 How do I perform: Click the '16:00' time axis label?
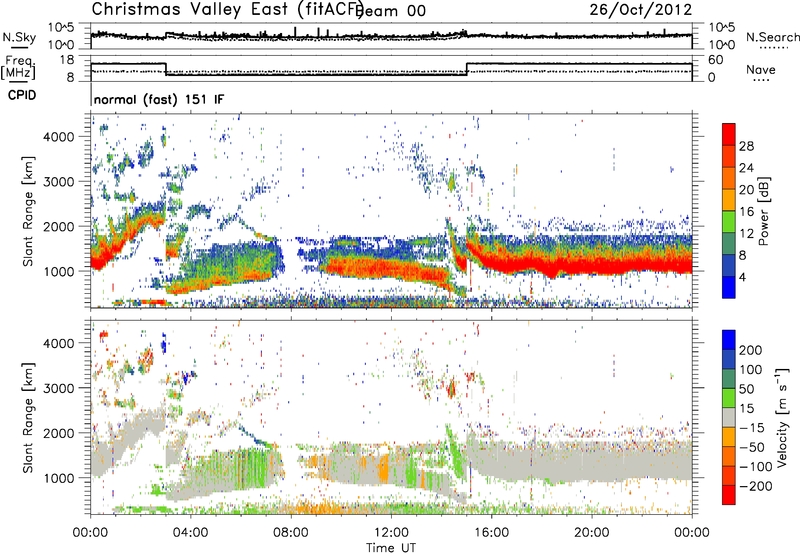tap(491, 533)
